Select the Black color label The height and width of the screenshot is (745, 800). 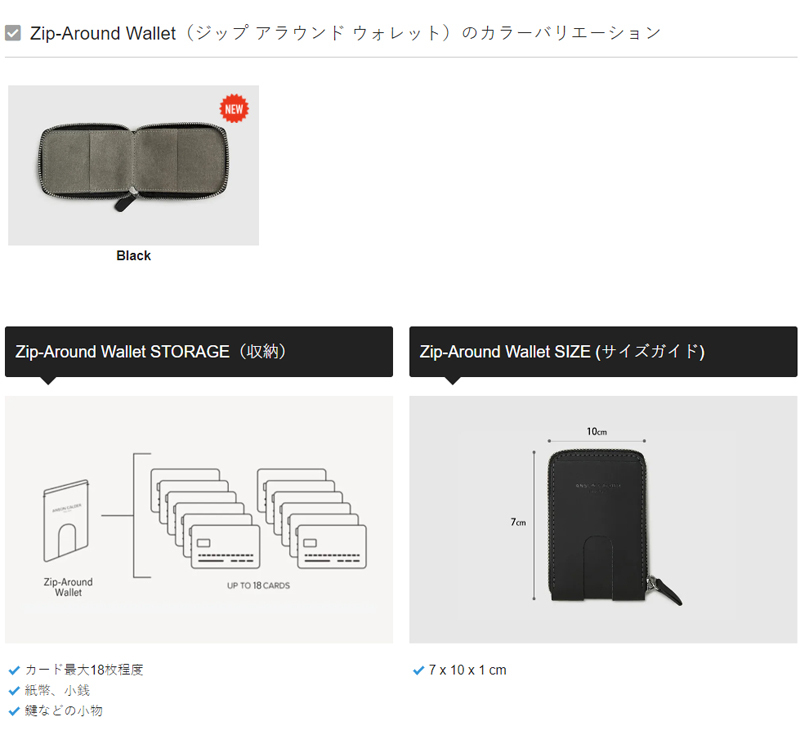coord(133,256)
